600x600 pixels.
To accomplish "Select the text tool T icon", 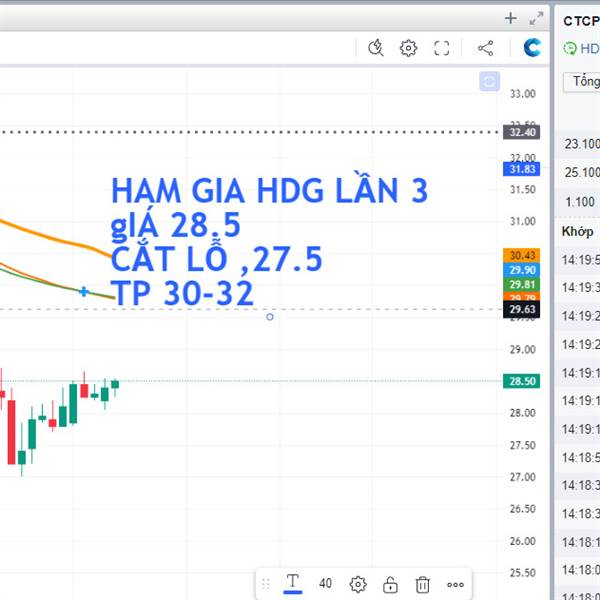I will (x=293, y=584).
